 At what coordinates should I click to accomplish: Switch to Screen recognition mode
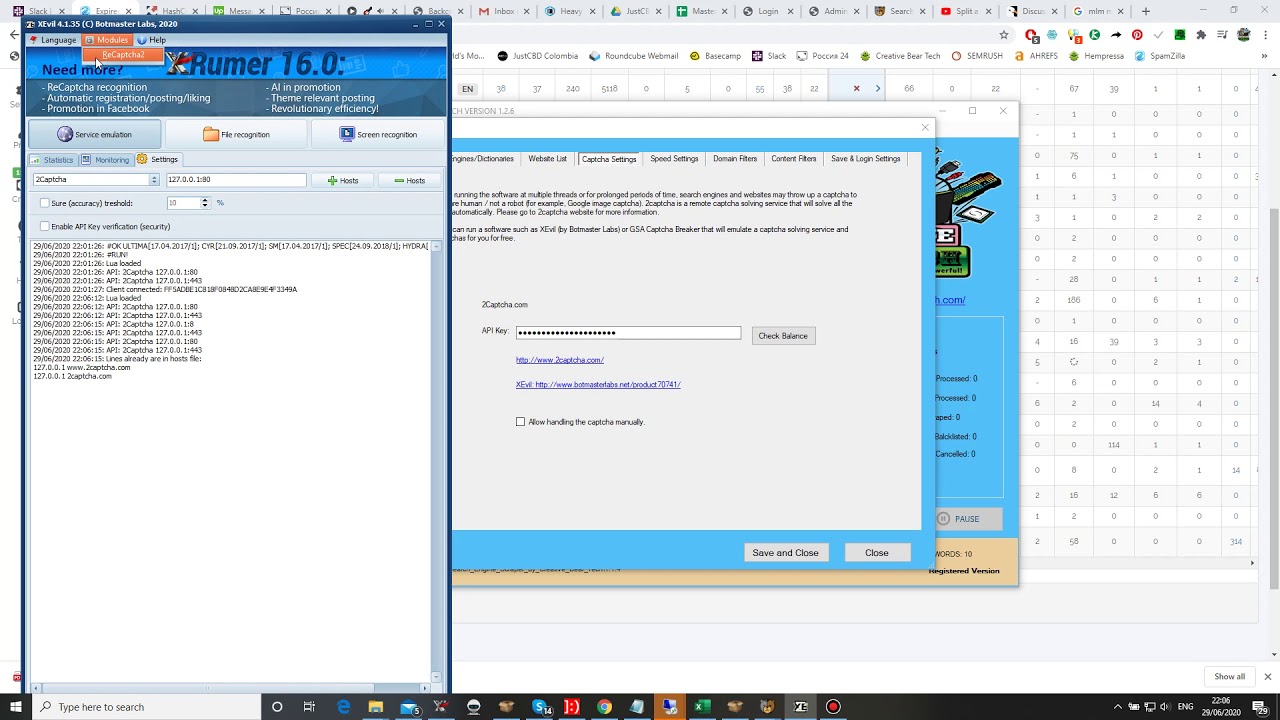click(378, 134)
